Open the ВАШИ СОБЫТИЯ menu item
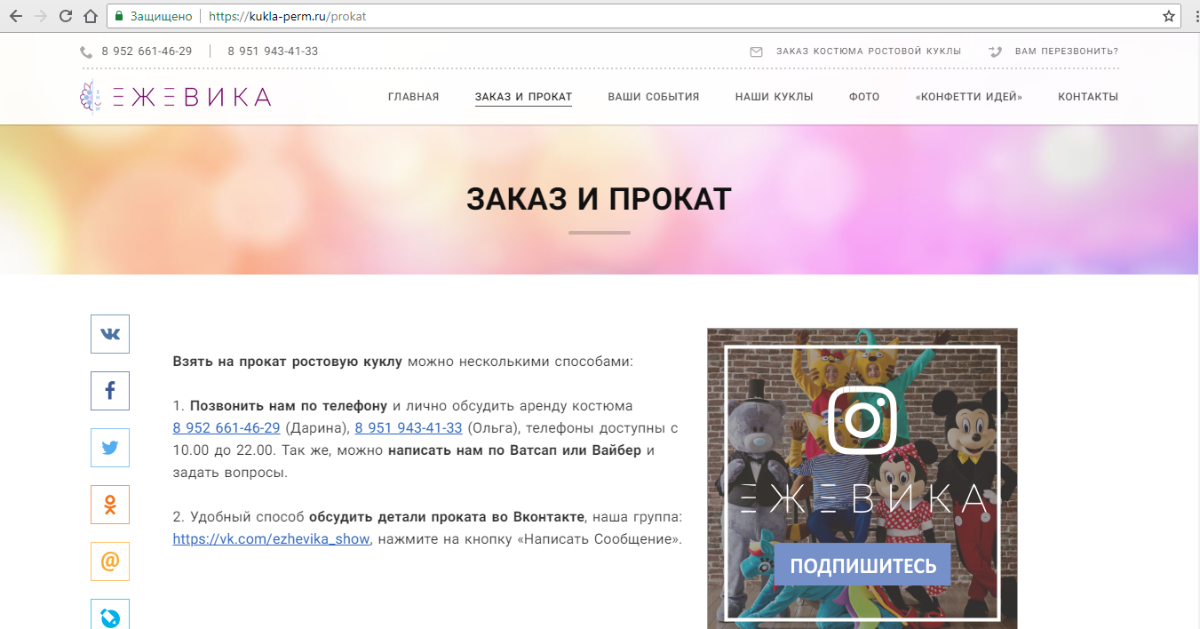Image resolution: width=1200 pixels, height=629 pixels. click(653, 97)
